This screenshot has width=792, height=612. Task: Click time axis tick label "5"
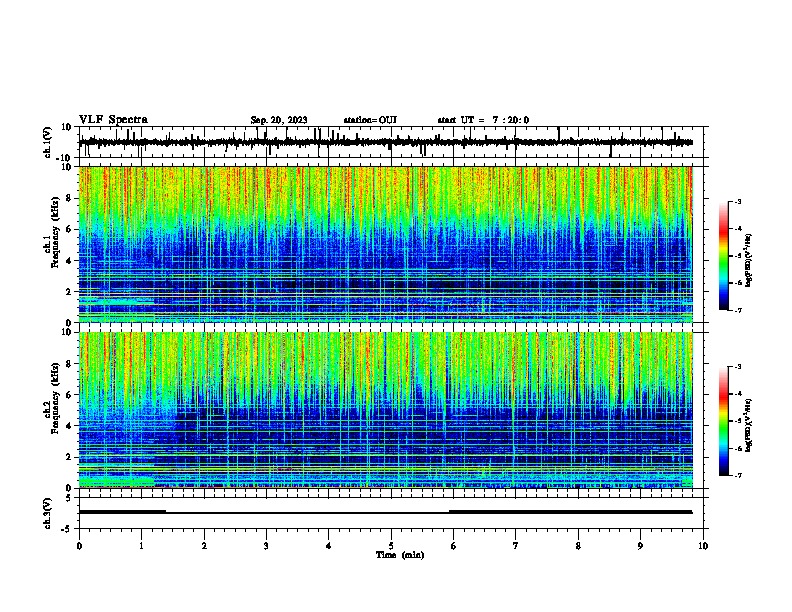(x=391, y=546)
